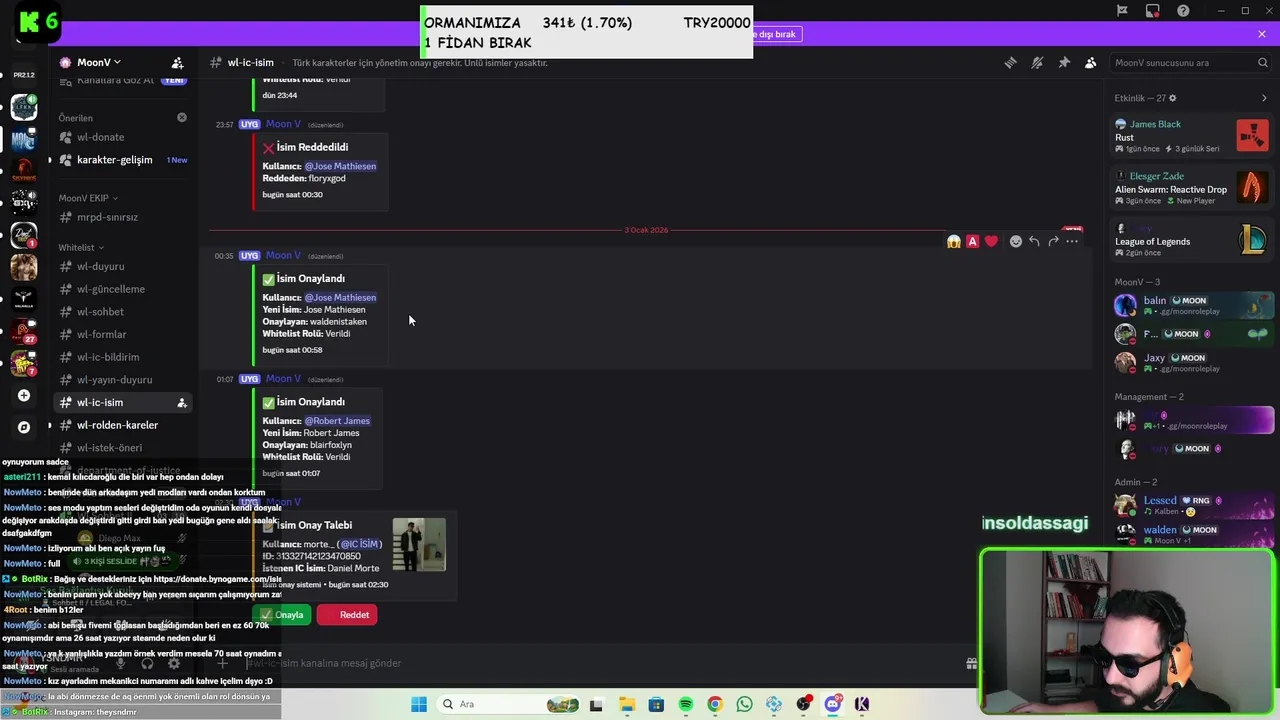
Task: Add red A emoji reaction
Action: pos(972,241)
